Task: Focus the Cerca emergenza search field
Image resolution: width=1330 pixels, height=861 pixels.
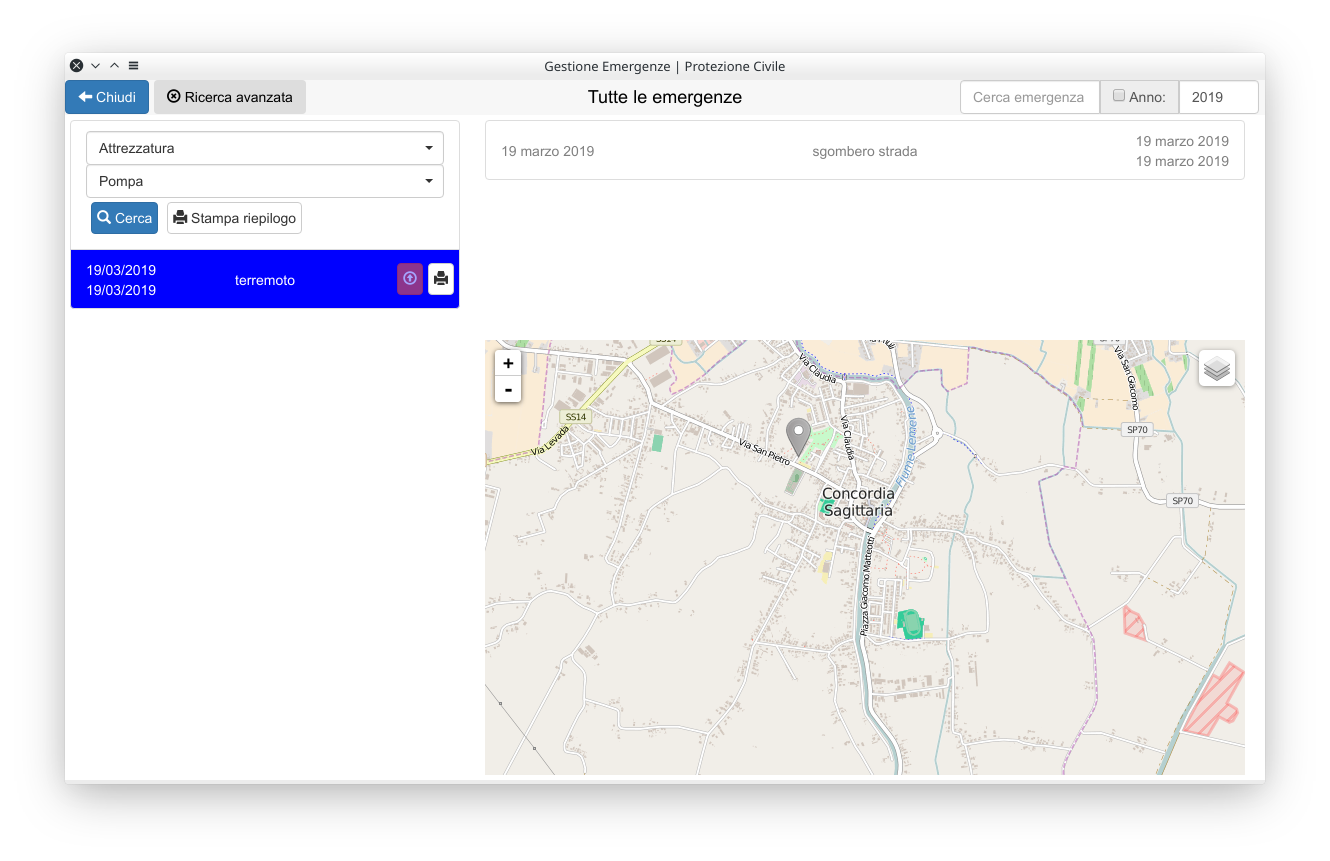Action: 1029,97
